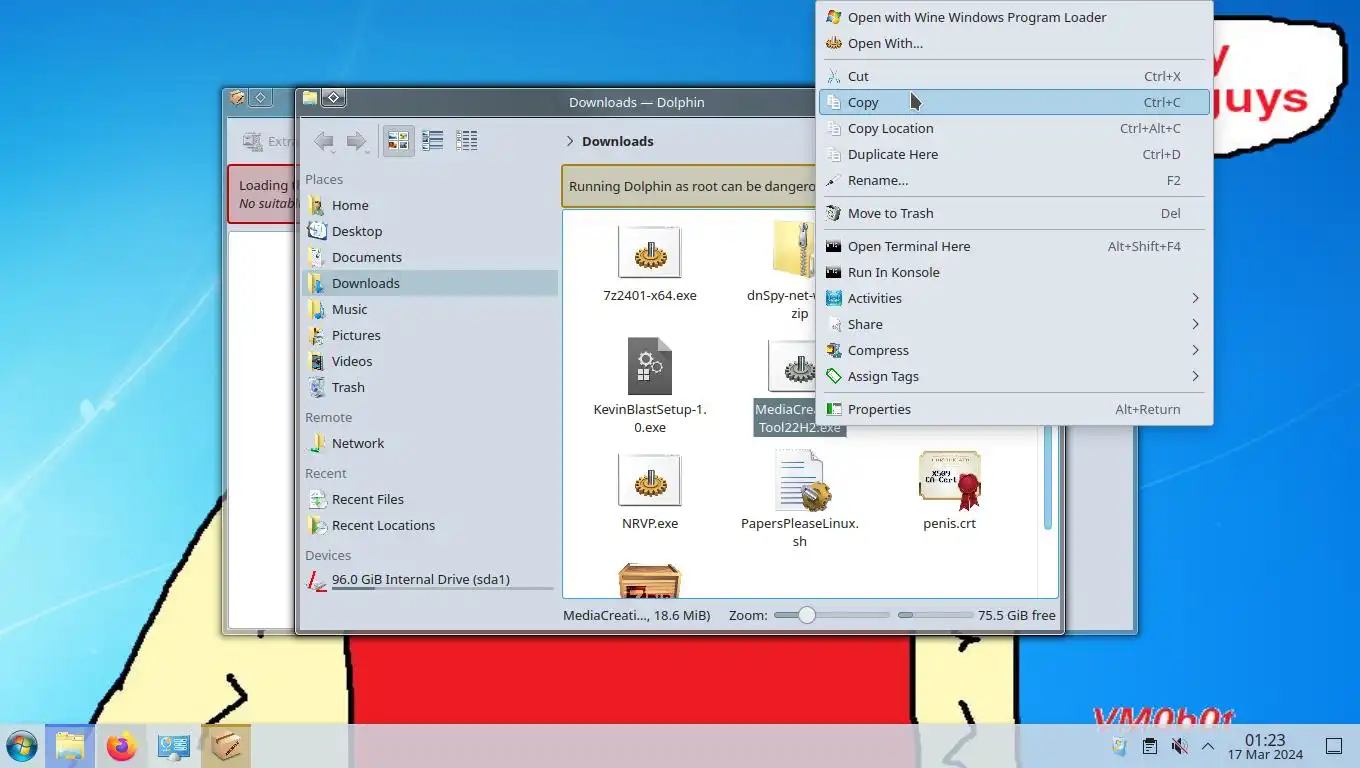The height and width of the screenshot is (768, 1360).
Task: Go forward with the Dolphin forward arrow
Action: tap(357, 141)
